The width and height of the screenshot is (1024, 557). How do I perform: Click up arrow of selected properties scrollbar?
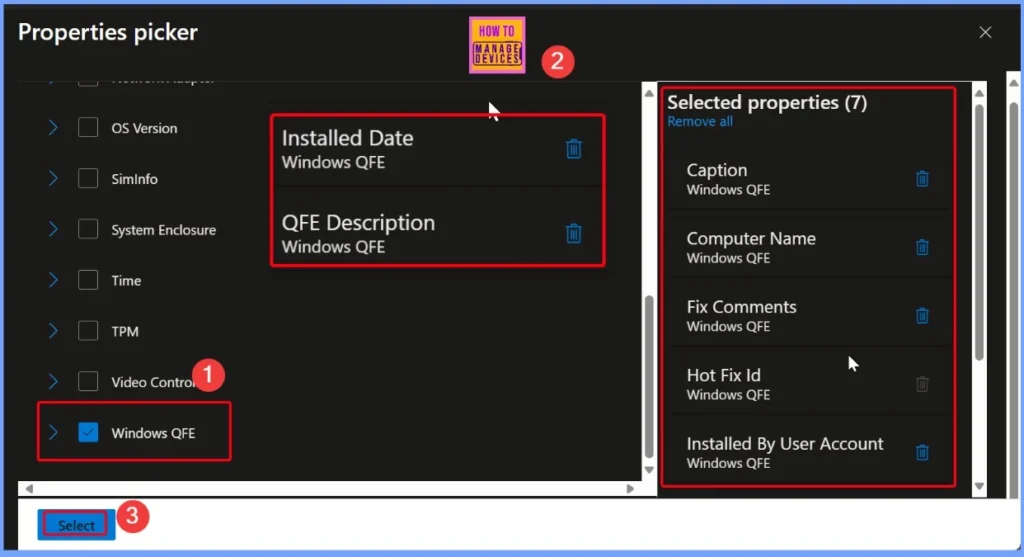[979, 93]
